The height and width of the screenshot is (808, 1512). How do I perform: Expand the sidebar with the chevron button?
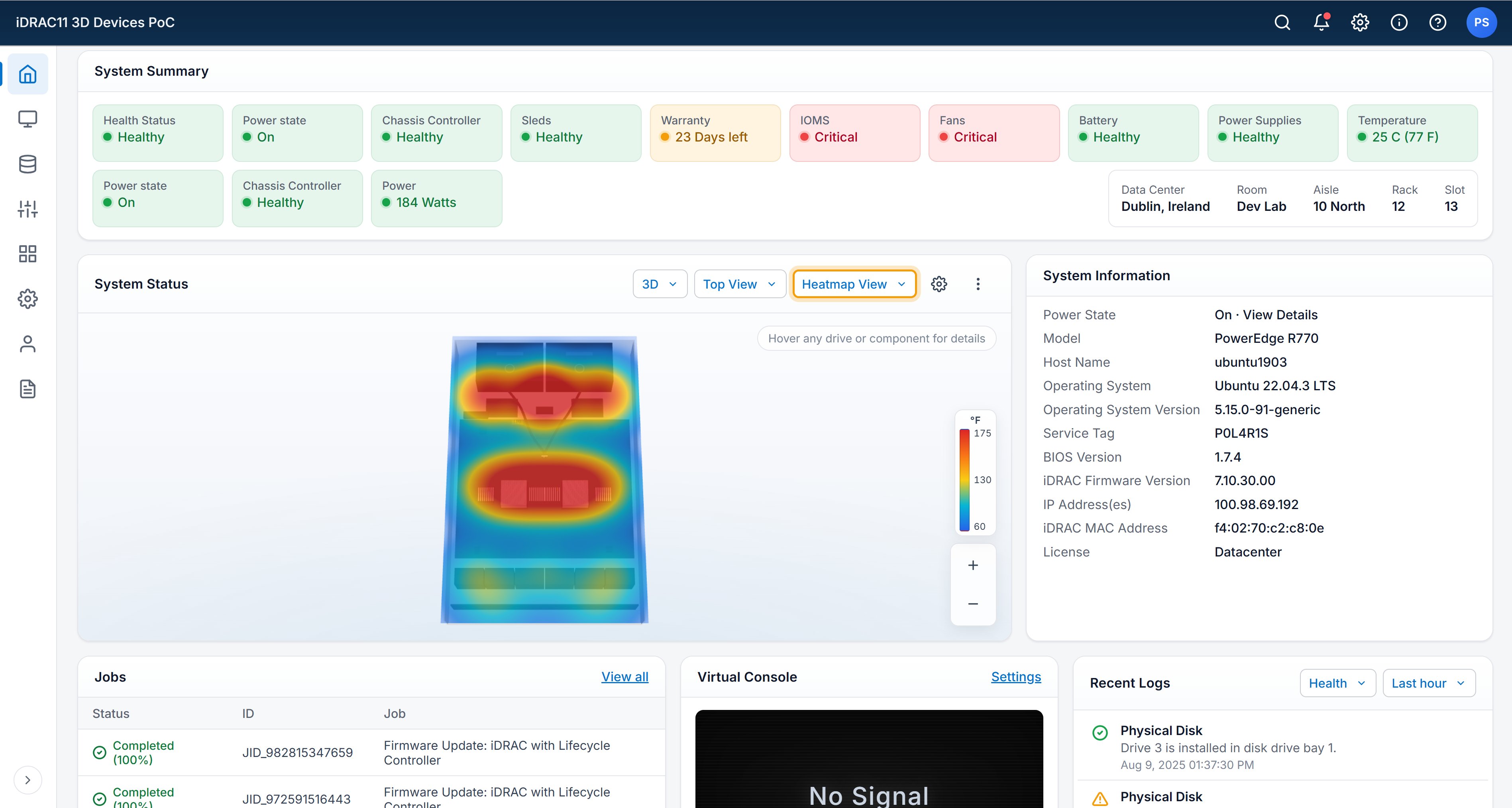coord(27,780)
